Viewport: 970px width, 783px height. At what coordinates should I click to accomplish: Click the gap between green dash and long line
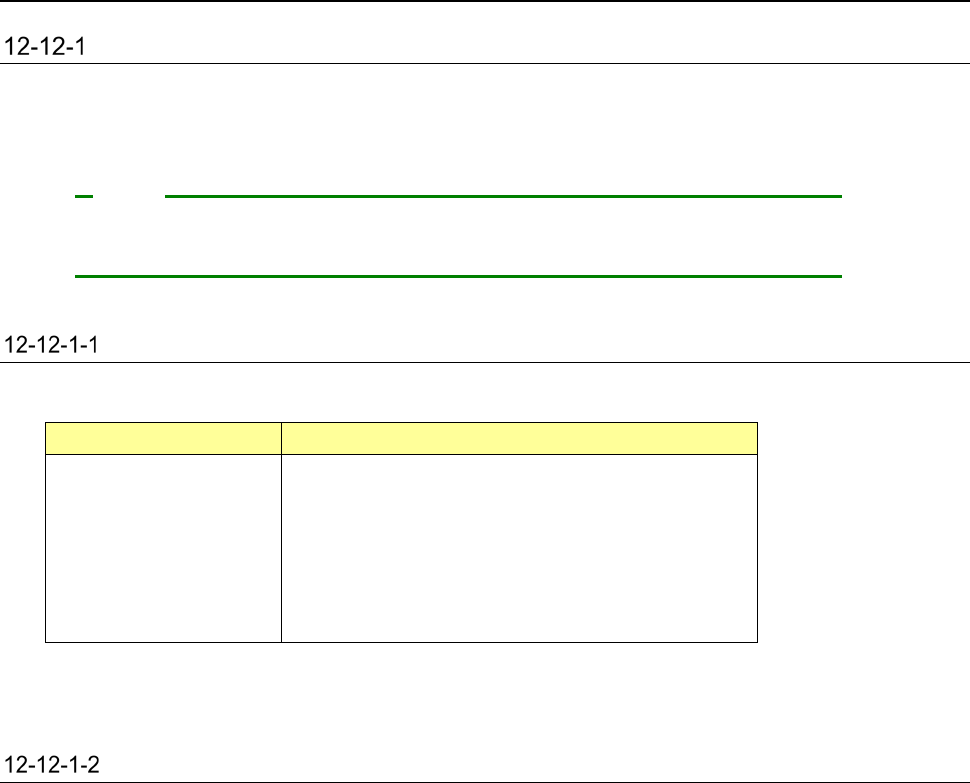pyautogui.click(x=129, y=197)
